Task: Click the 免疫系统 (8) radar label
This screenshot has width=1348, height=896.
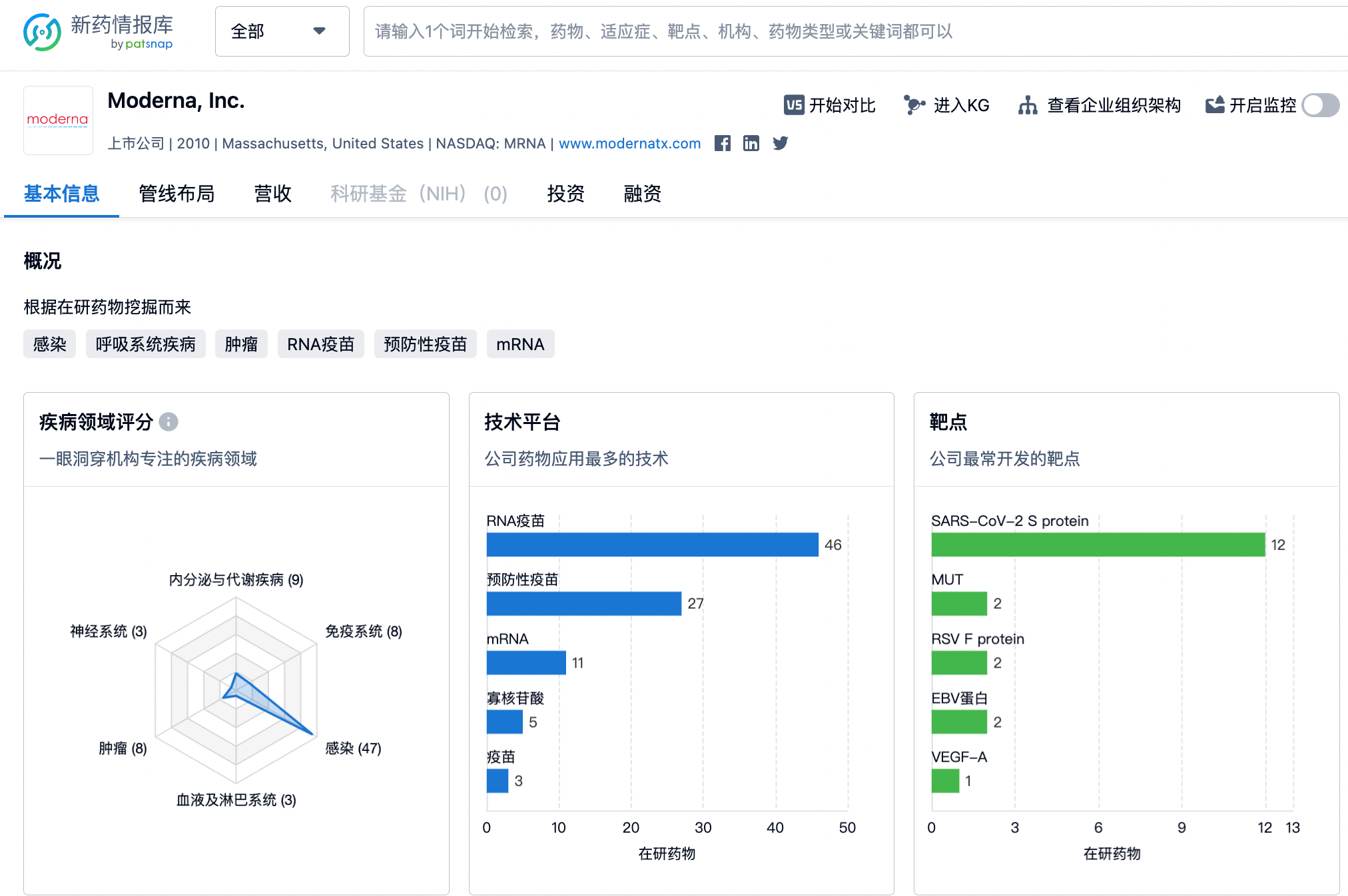Action: (x=364, y=631)
